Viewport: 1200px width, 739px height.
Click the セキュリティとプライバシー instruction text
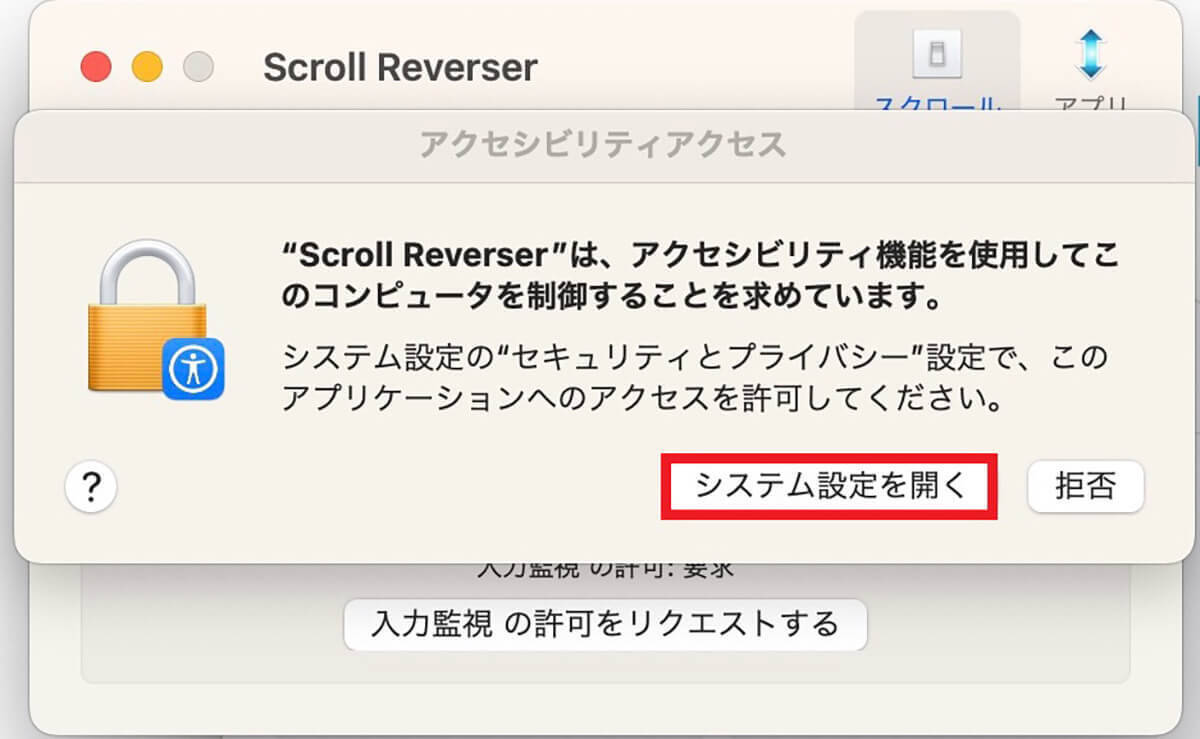pos(696,379)
